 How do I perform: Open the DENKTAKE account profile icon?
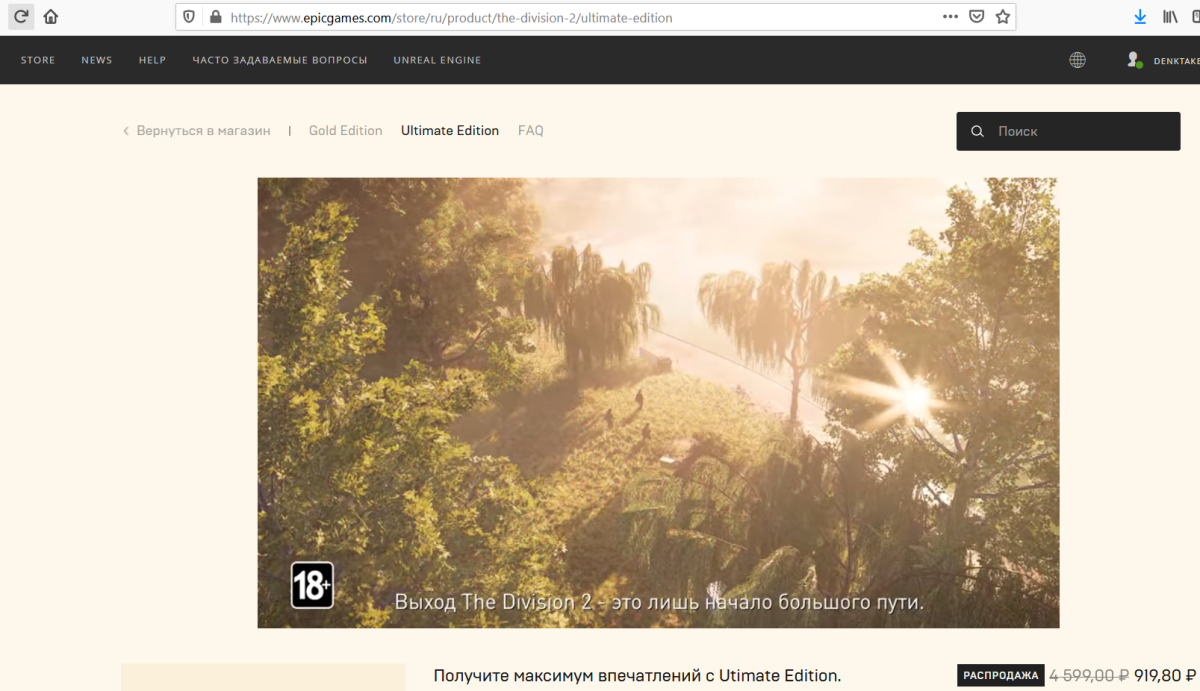click(1134, 60)
